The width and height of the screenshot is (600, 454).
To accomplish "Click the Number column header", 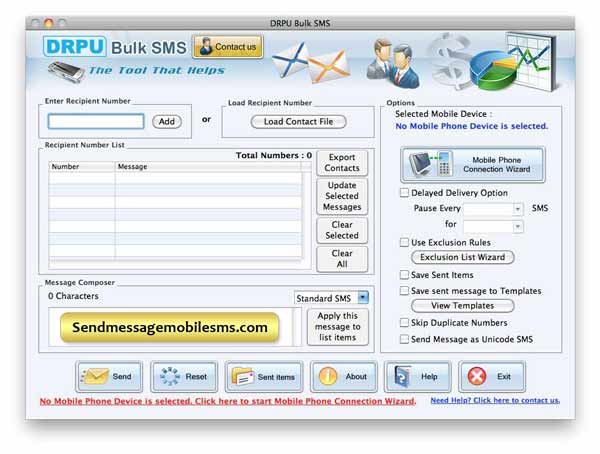I will 82,167.
